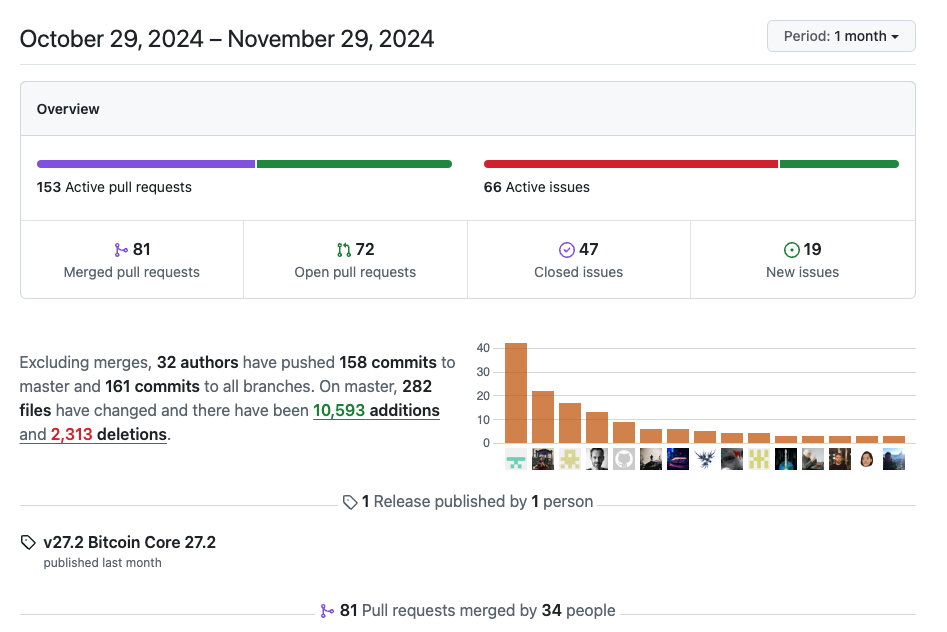Click the open pull requests icon
This screenshot has height=632, width=947.
(x=344, y=250)
